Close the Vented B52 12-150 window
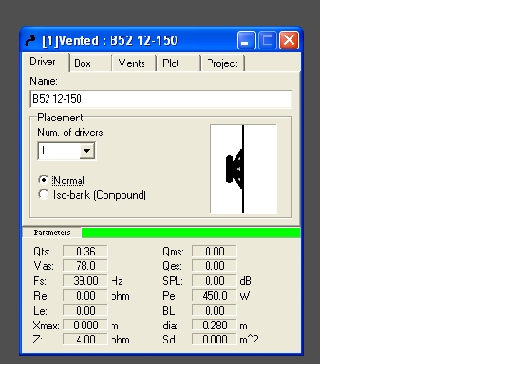The width and height of the screenshot is (512, 384). point(289,40)
